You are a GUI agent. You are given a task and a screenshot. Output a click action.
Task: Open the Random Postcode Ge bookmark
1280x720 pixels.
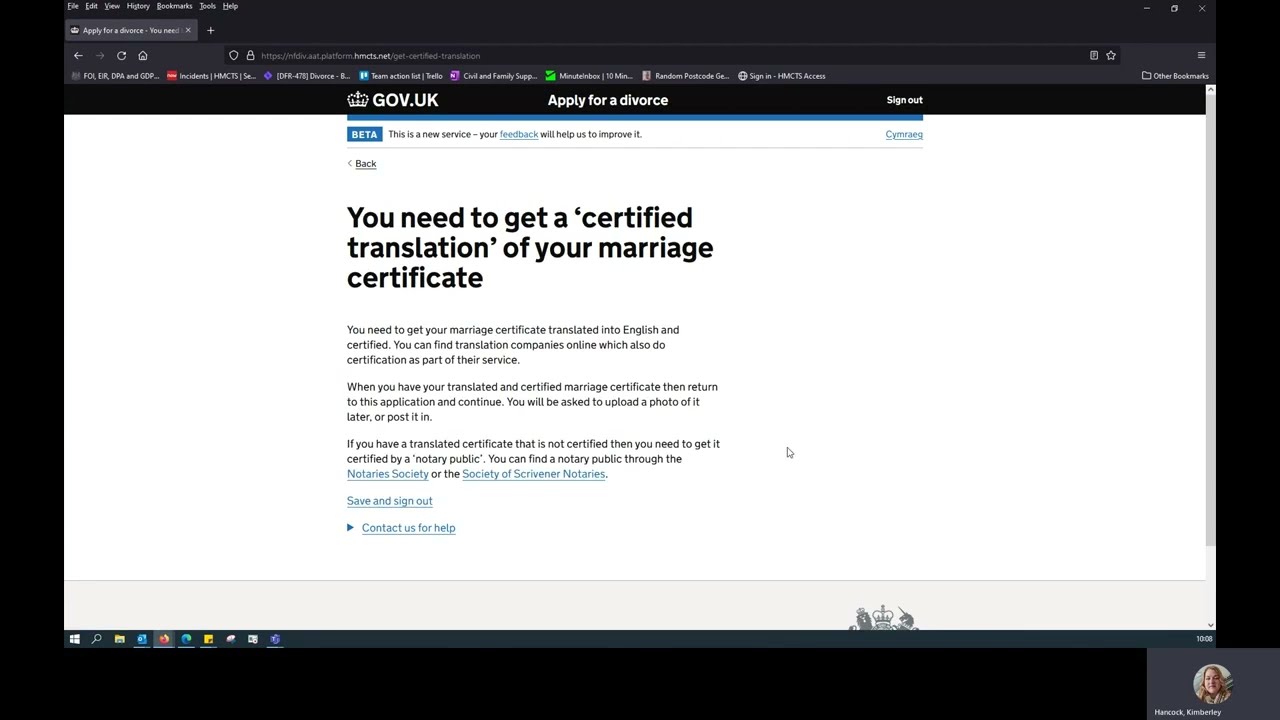tap(686, 76)
